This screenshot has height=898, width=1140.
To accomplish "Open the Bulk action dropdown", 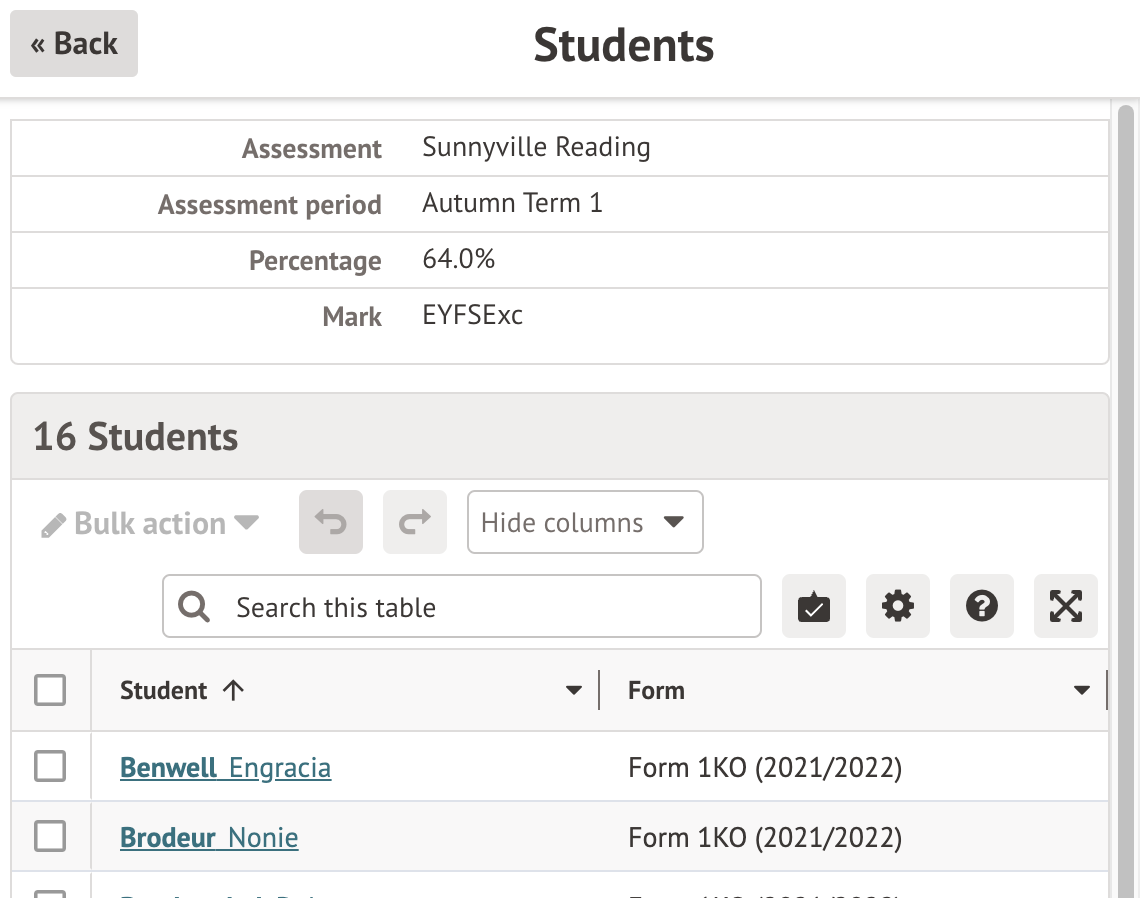I will [150, 524].
